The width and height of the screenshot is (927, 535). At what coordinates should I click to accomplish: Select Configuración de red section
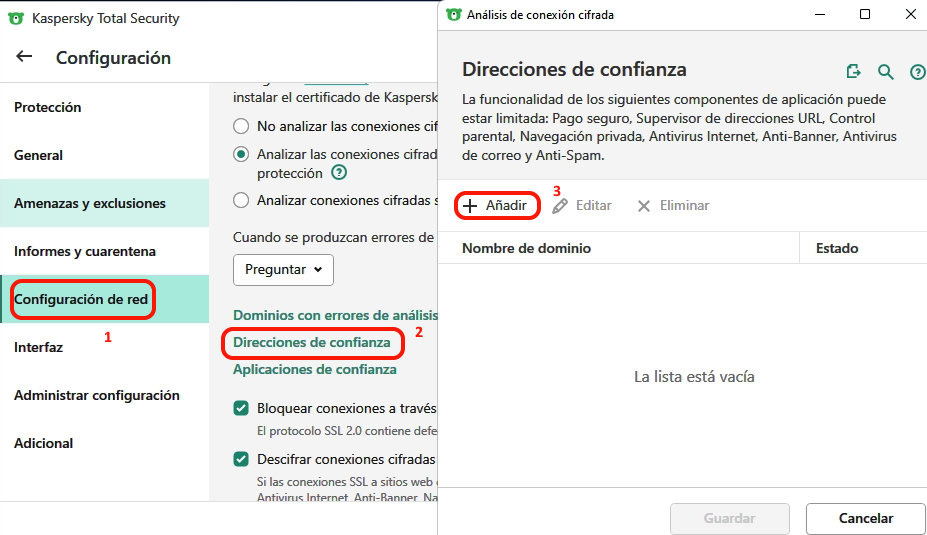coord(105,299)
